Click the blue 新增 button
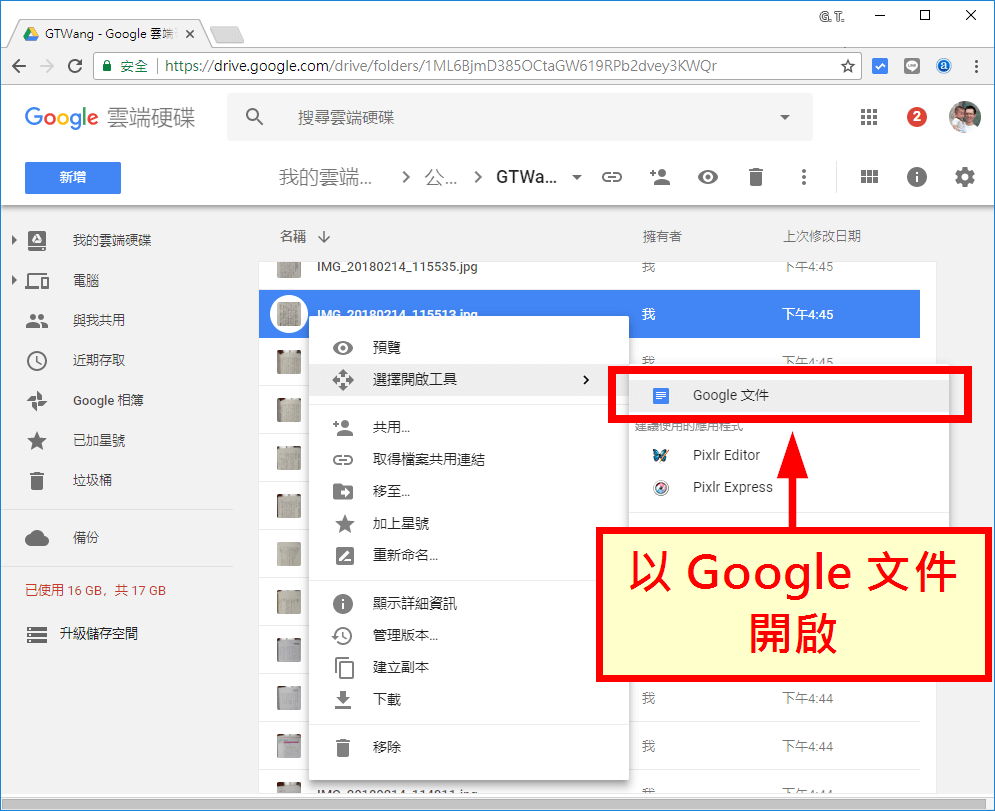Screen dimensions: 995x811 (72, 177)
